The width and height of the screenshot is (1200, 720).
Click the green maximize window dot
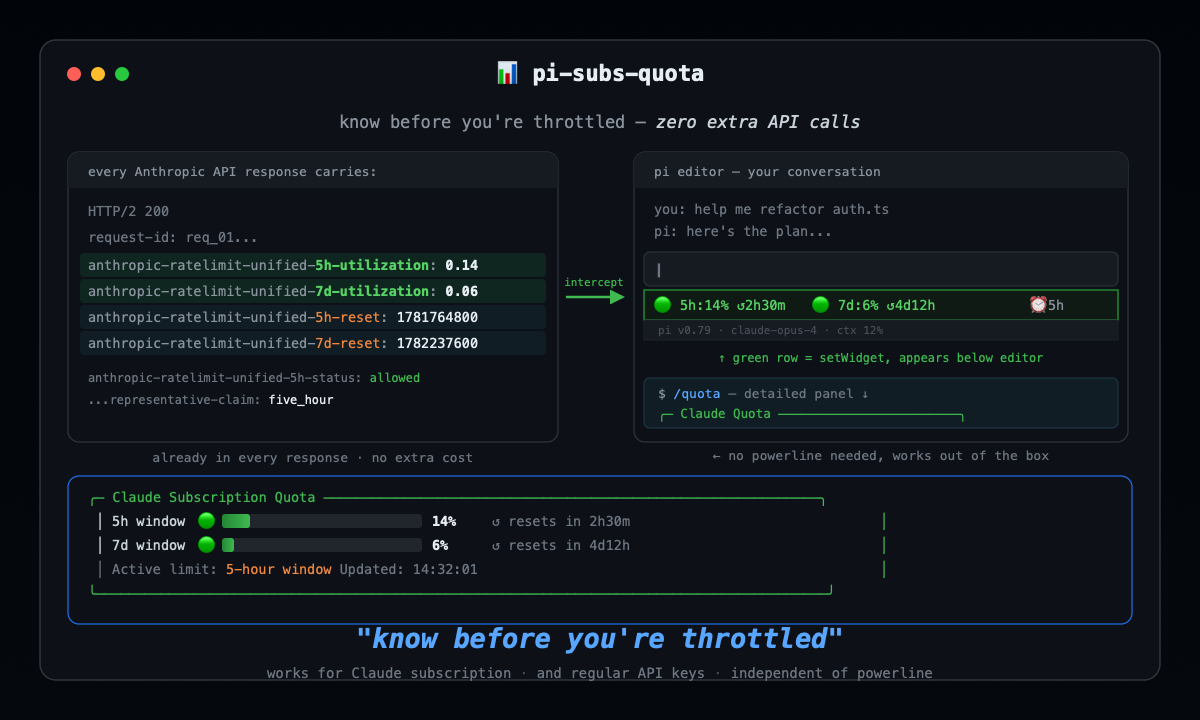point(122,74)
